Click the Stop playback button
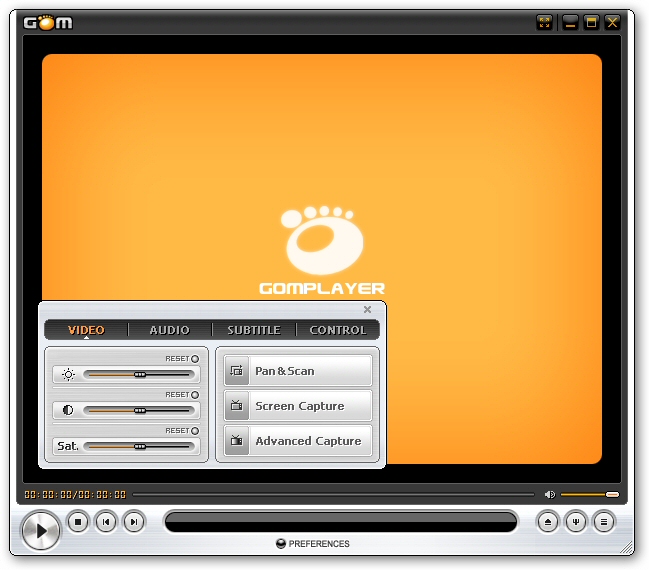This screenshot has width=649, height=570. tap(78, 521)
